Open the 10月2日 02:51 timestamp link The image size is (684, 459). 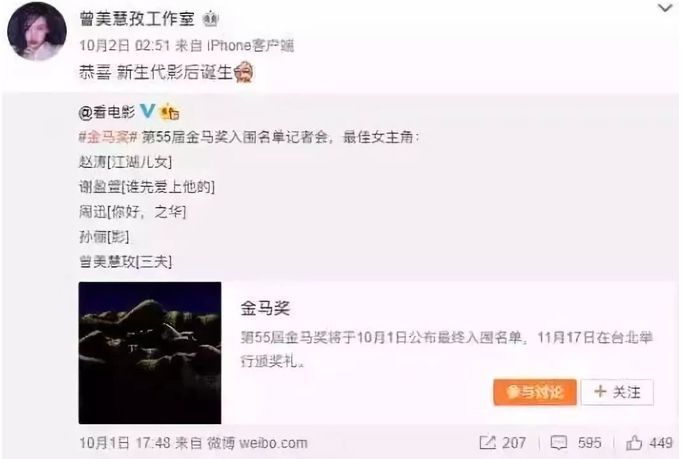(x=124, y=45)
